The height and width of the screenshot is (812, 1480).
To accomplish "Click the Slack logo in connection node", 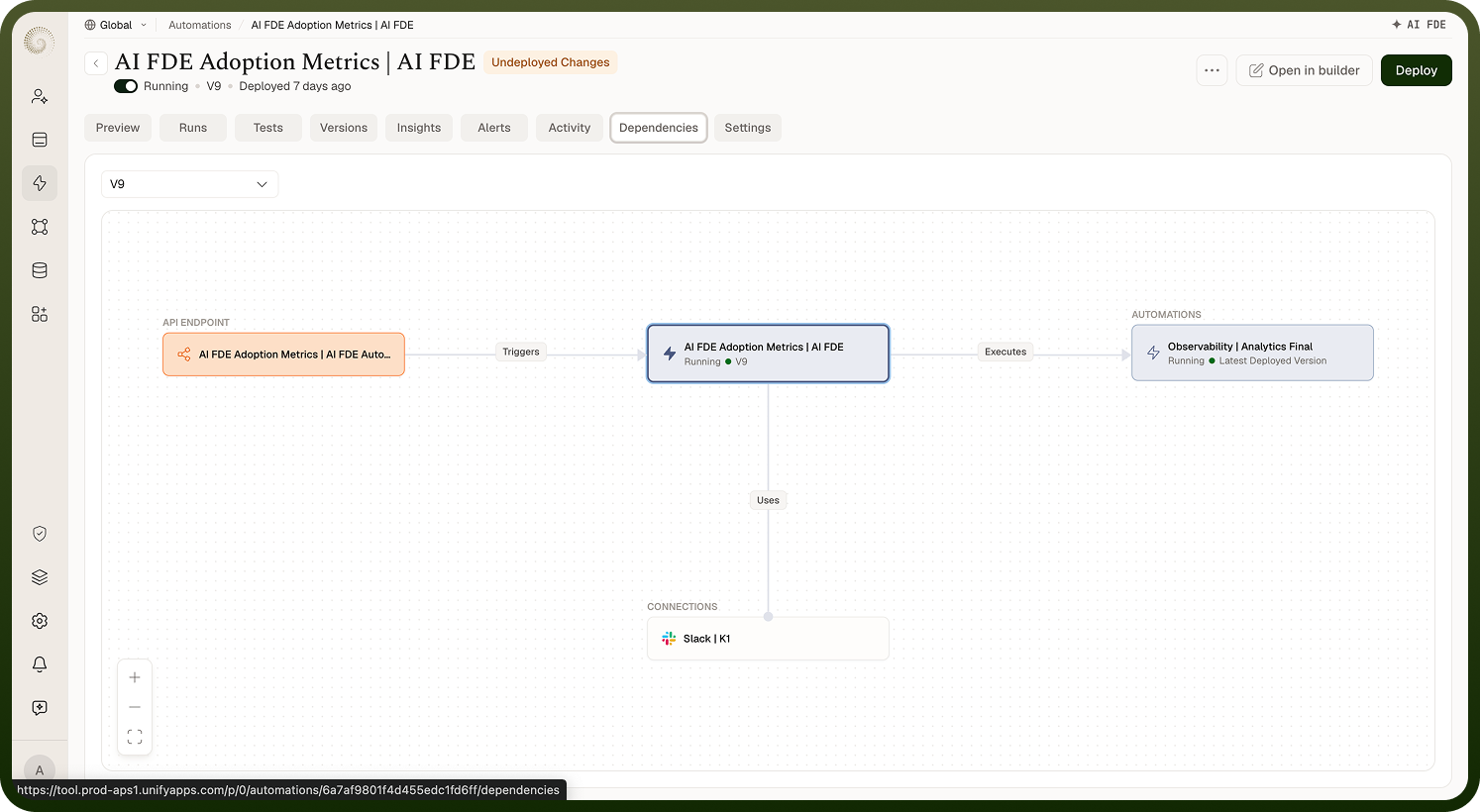I will tap(669, 639).
